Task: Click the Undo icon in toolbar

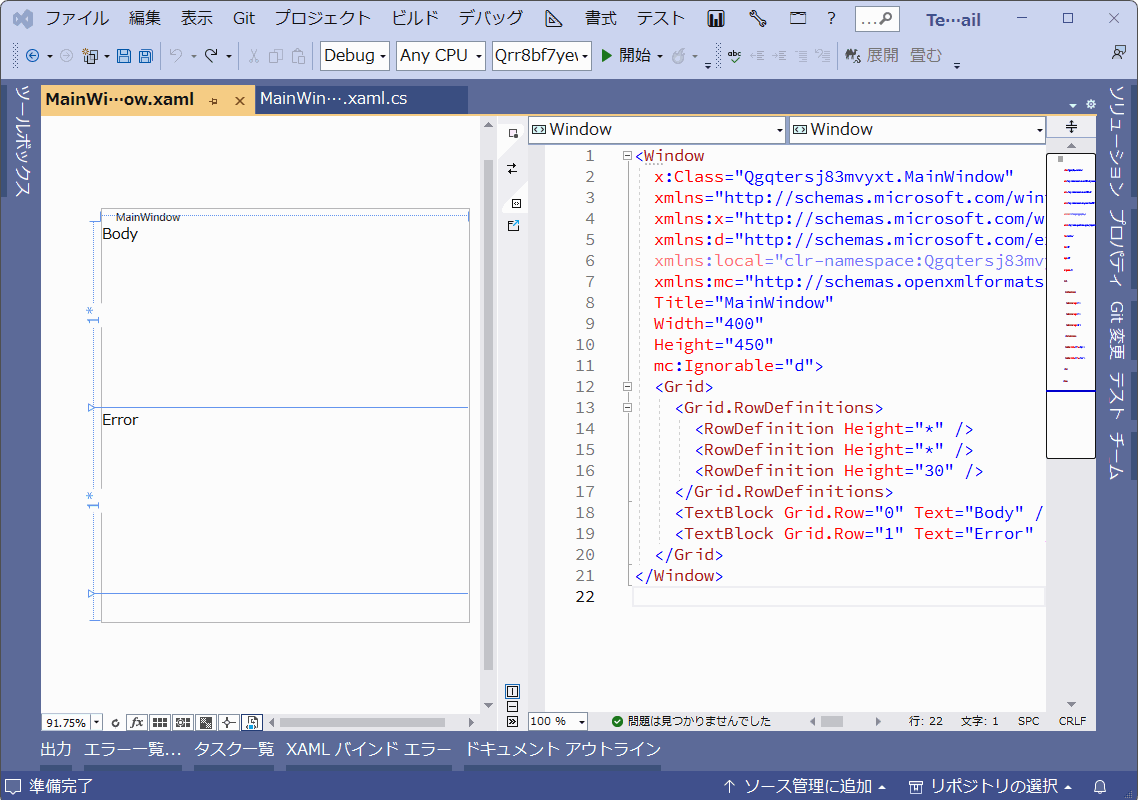Action: coord(176,56)
